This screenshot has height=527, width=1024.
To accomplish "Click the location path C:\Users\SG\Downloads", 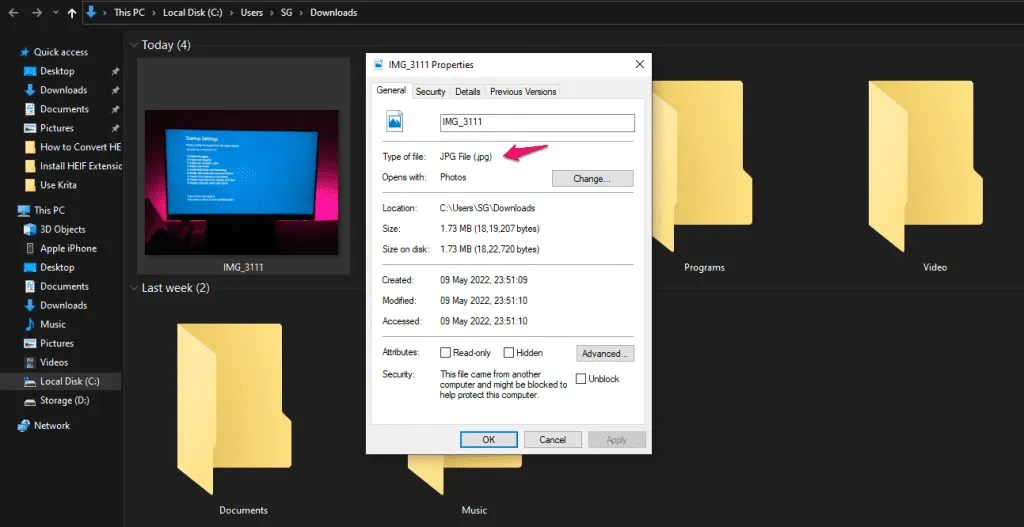I will (487, 208).
